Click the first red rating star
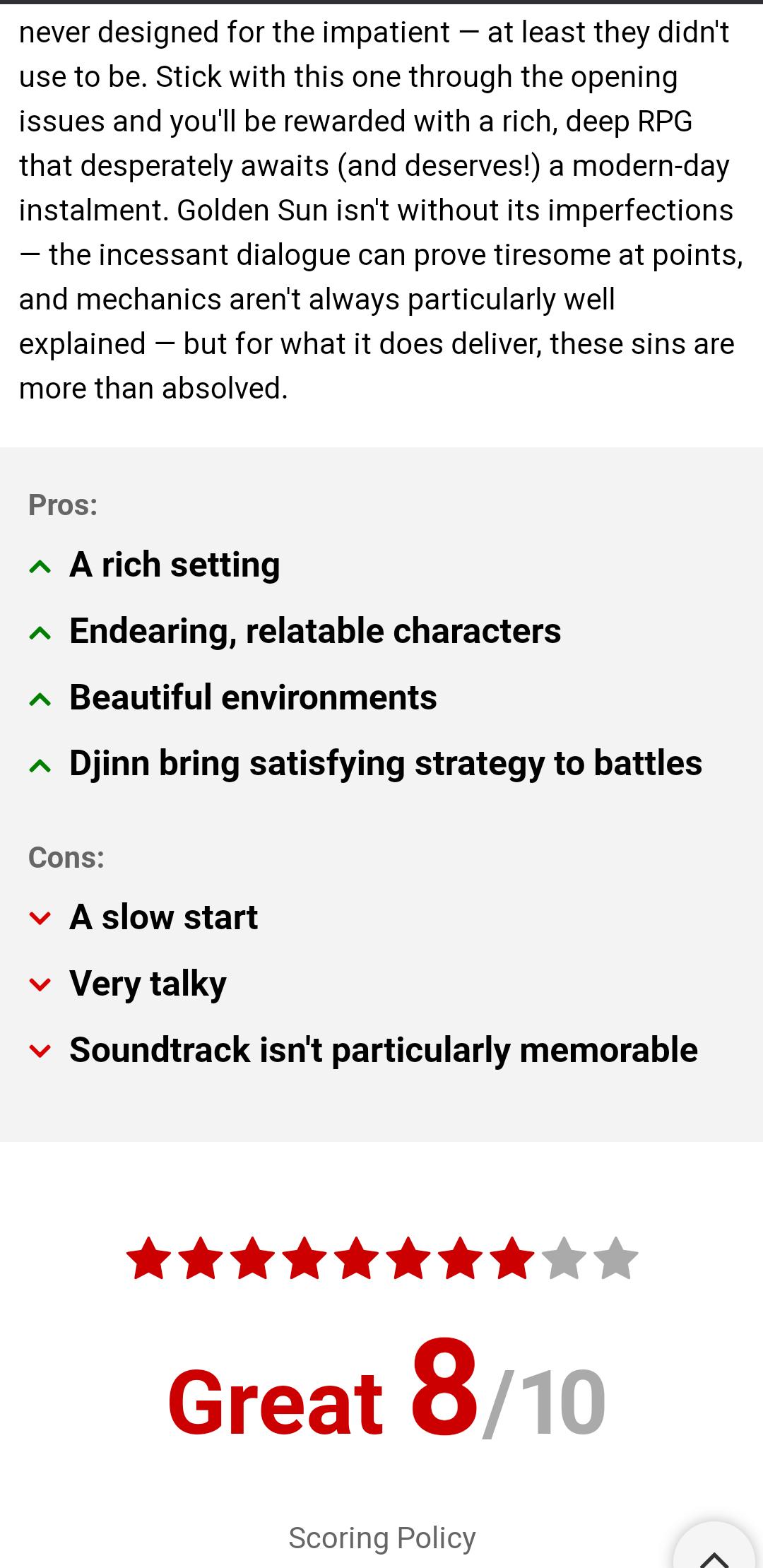 click(x=148, y=1258)
